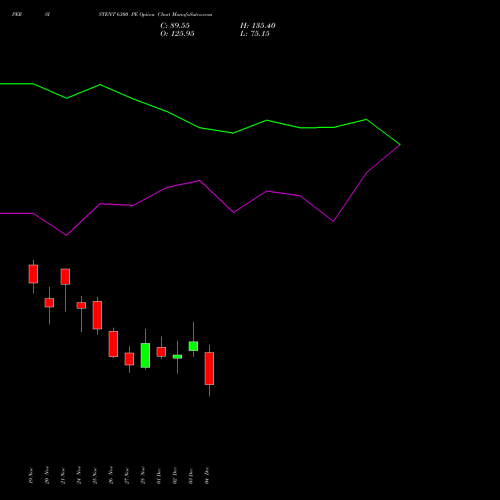Click the thin green candlestick for 02 Dec
Screen dimensions: 500x500
pyautogui.click(x=177, y=357)
